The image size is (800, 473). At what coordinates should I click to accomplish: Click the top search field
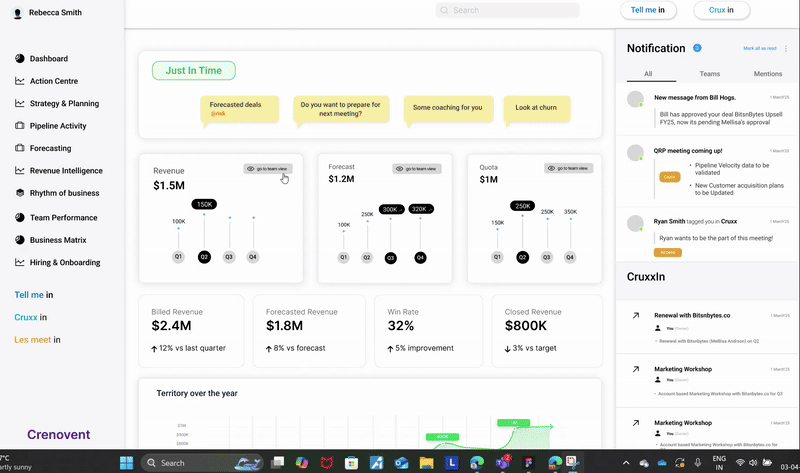click(508, 10)
